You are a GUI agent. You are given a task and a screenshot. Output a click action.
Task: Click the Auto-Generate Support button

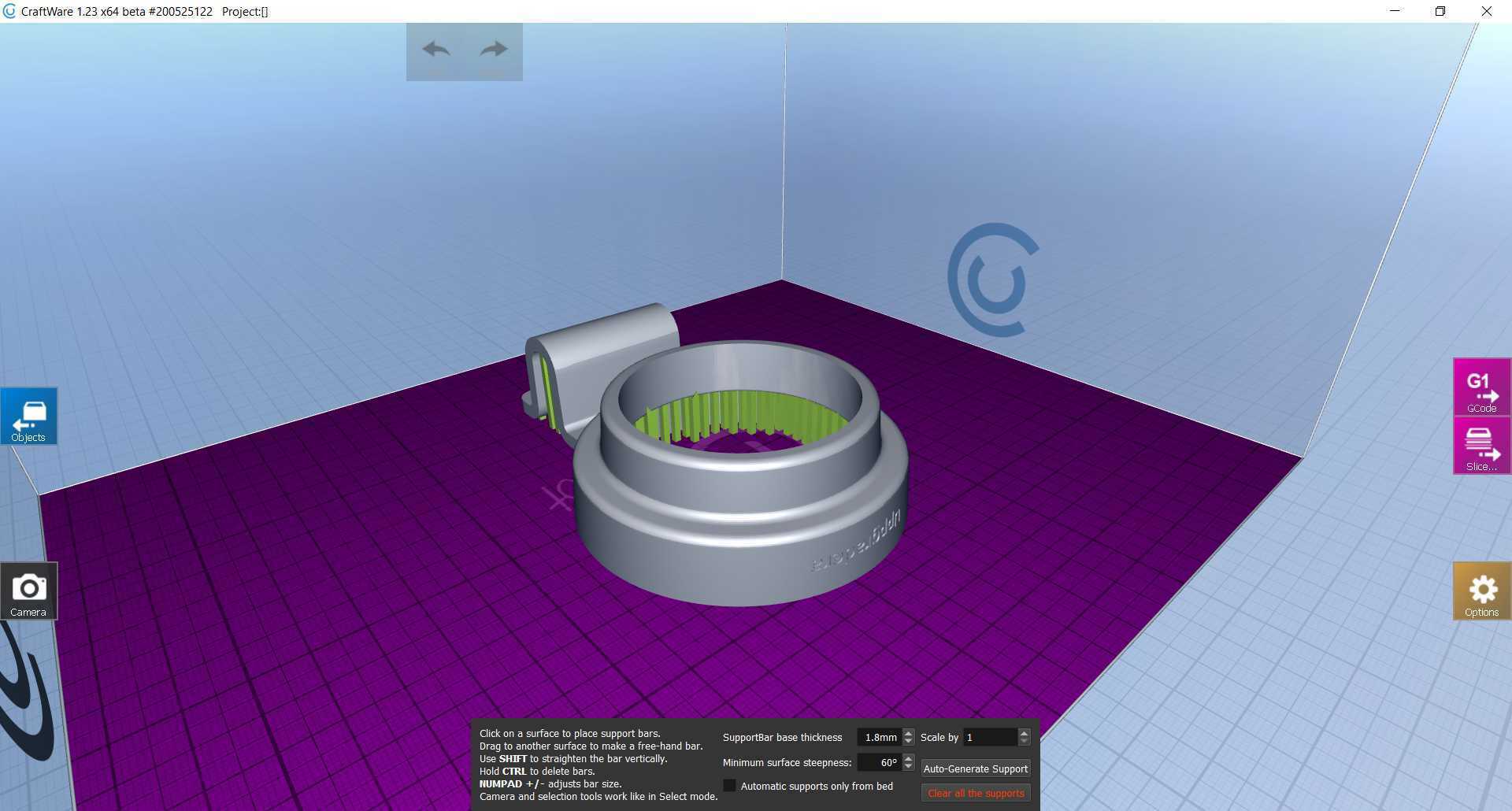[x=976, y=768]
